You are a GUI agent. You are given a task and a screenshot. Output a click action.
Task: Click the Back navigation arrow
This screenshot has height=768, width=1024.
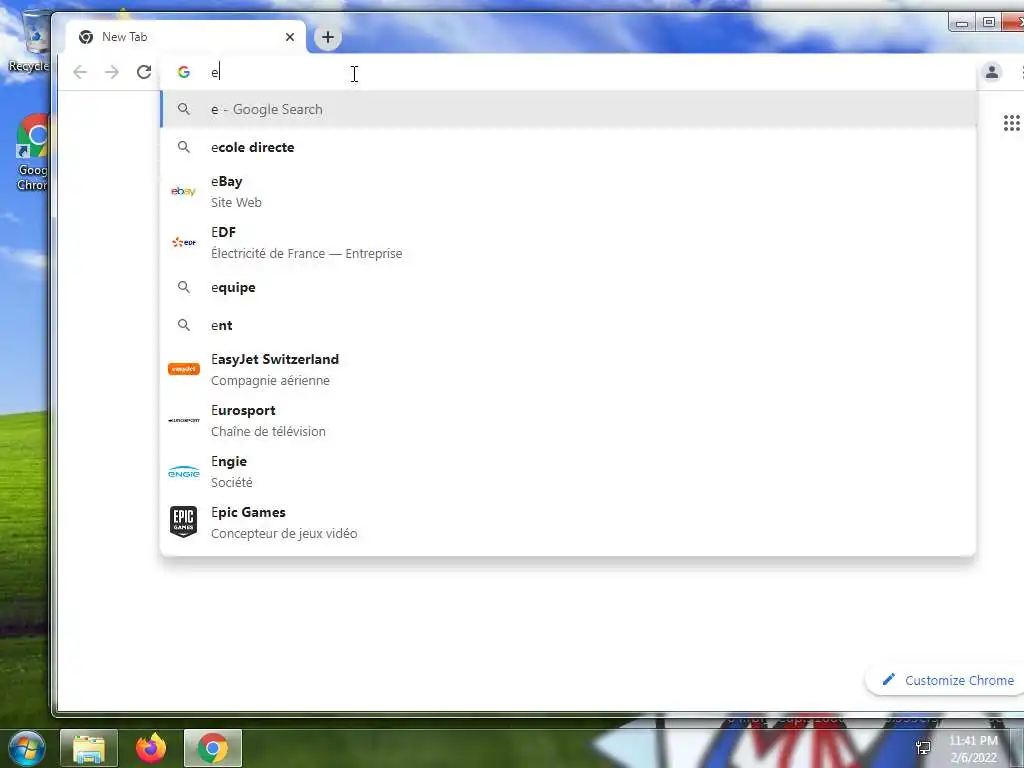(80, 72)
